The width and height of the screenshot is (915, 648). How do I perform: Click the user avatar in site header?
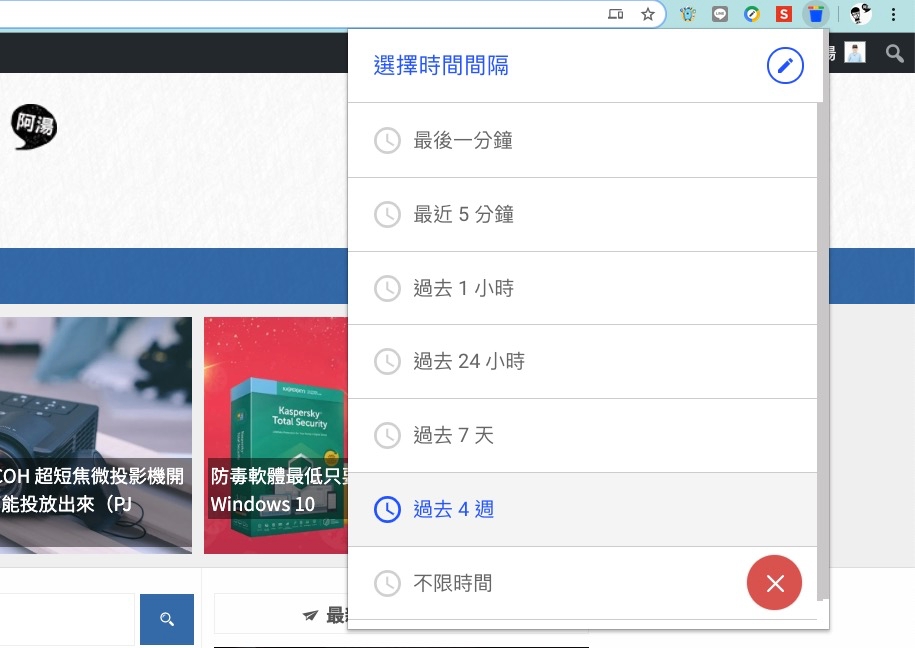(855, 53)
